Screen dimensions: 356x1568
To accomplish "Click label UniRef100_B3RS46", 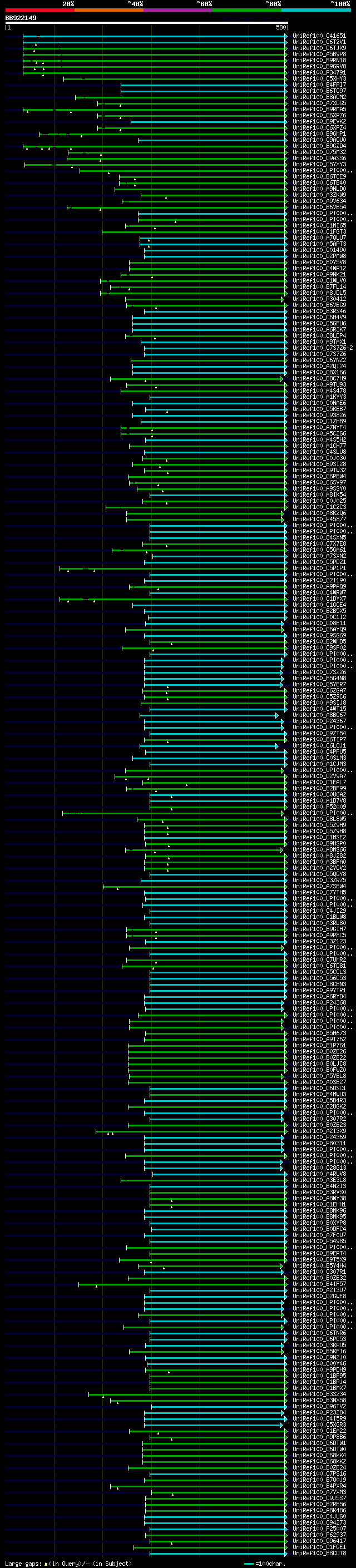I will coord(319,311).
